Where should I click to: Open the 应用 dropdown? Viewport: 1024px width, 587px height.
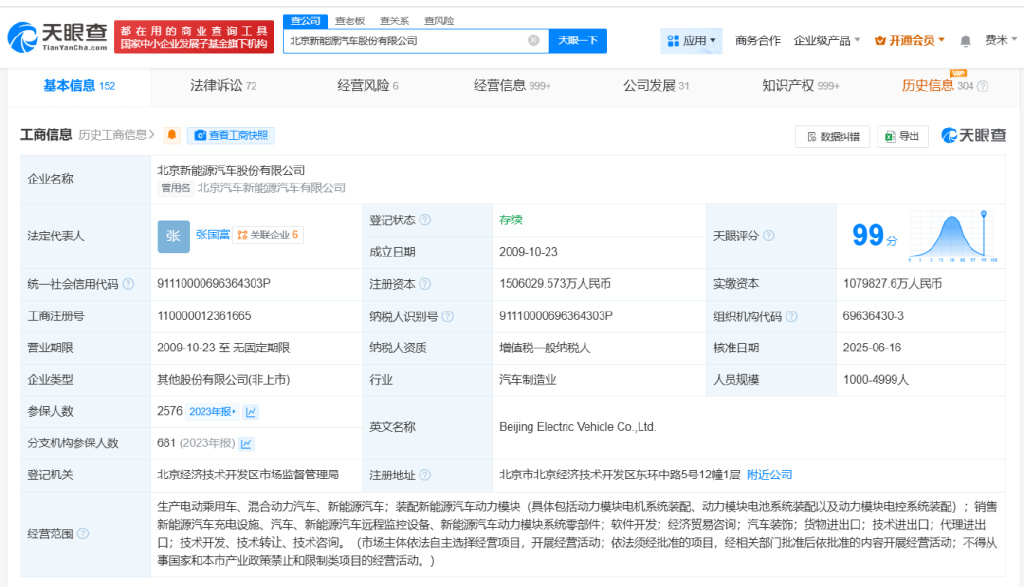691,40
